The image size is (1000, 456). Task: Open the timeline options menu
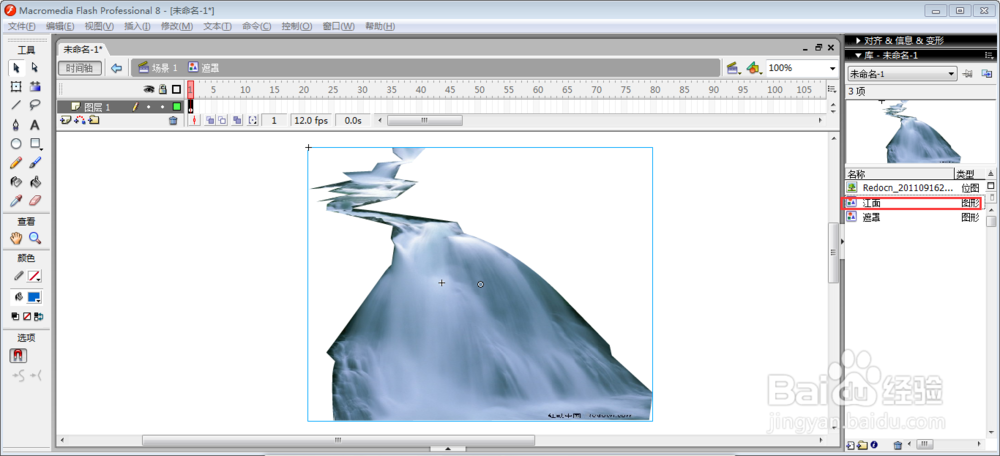click(832, 89)
